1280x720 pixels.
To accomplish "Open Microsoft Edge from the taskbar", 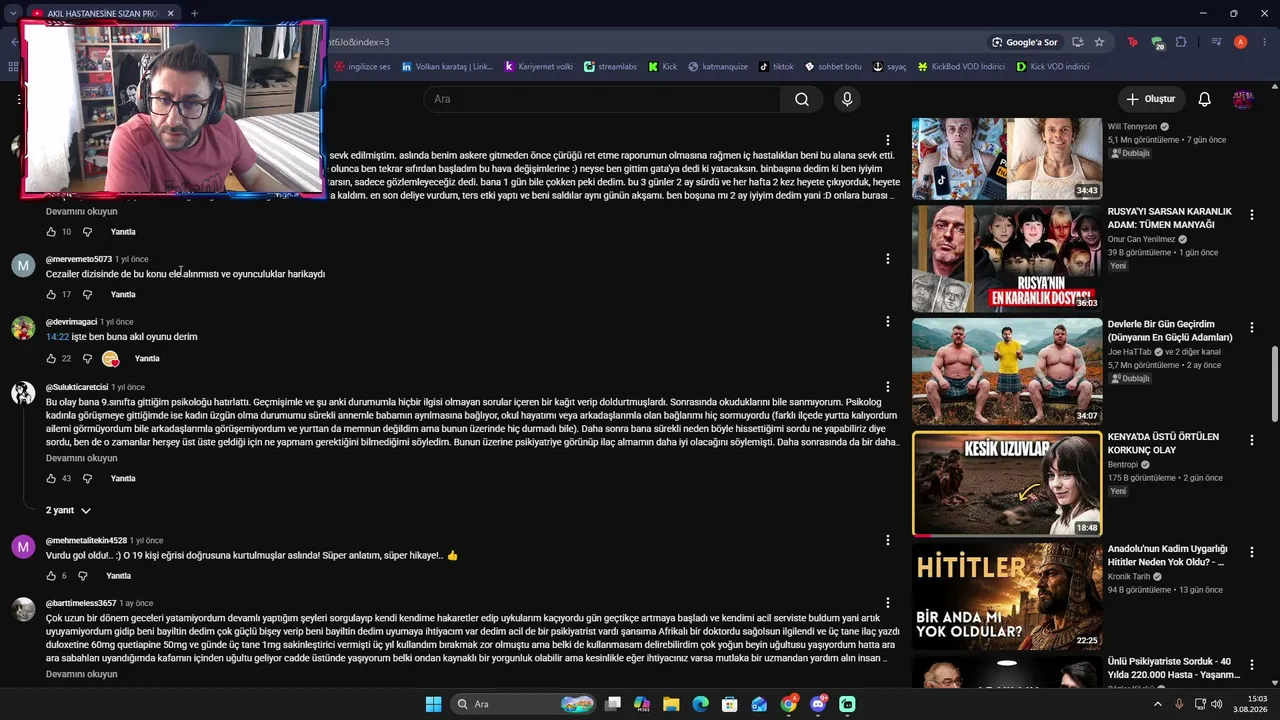I will pyautogui.click(x=701, y=704).
